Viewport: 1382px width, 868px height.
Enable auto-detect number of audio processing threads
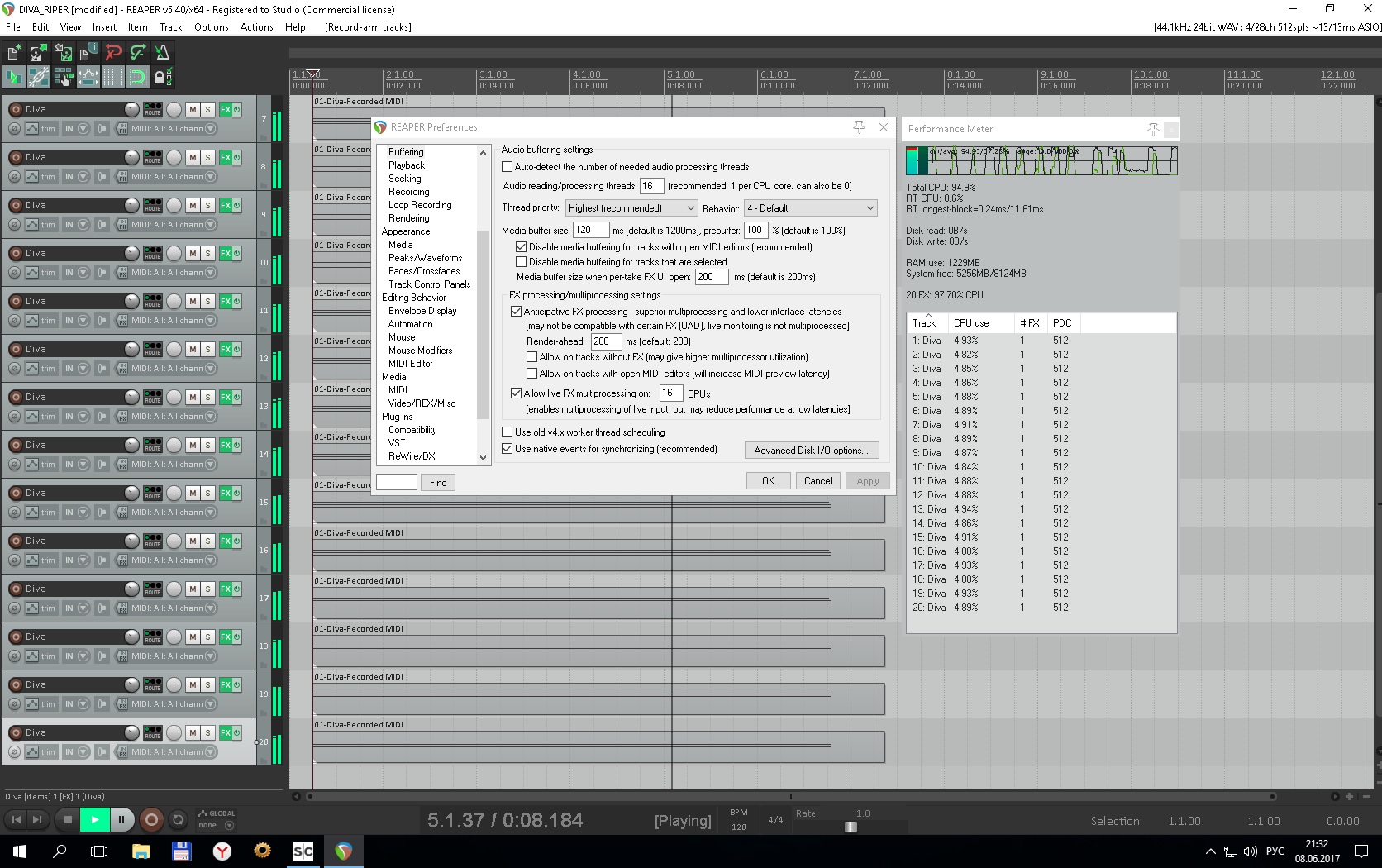tap(508, 167)
